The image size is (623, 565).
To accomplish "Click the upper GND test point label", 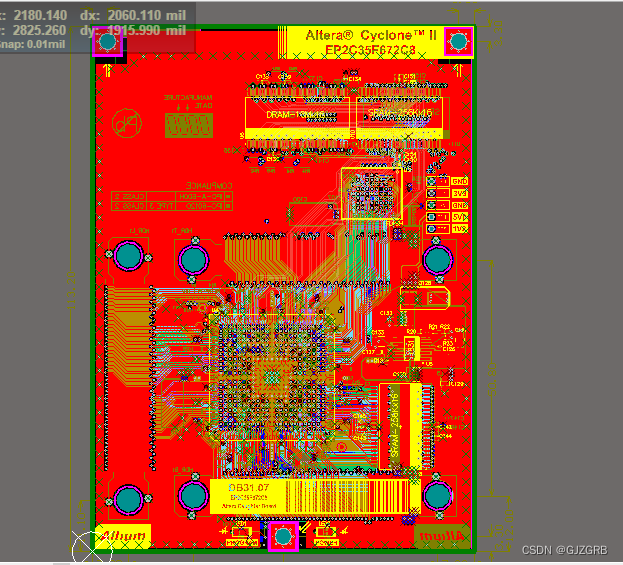I will (x=459, y=182).
